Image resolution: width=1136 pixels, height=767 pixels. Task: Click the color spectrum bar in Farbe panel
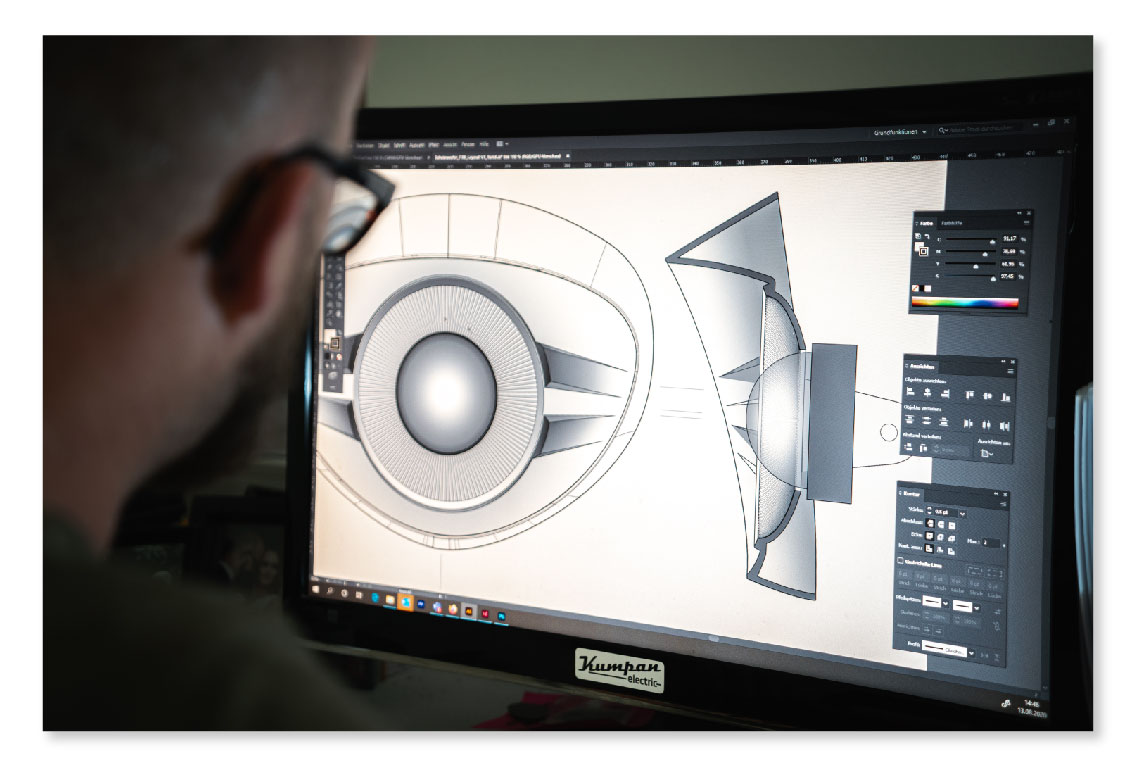click(966, 303)
